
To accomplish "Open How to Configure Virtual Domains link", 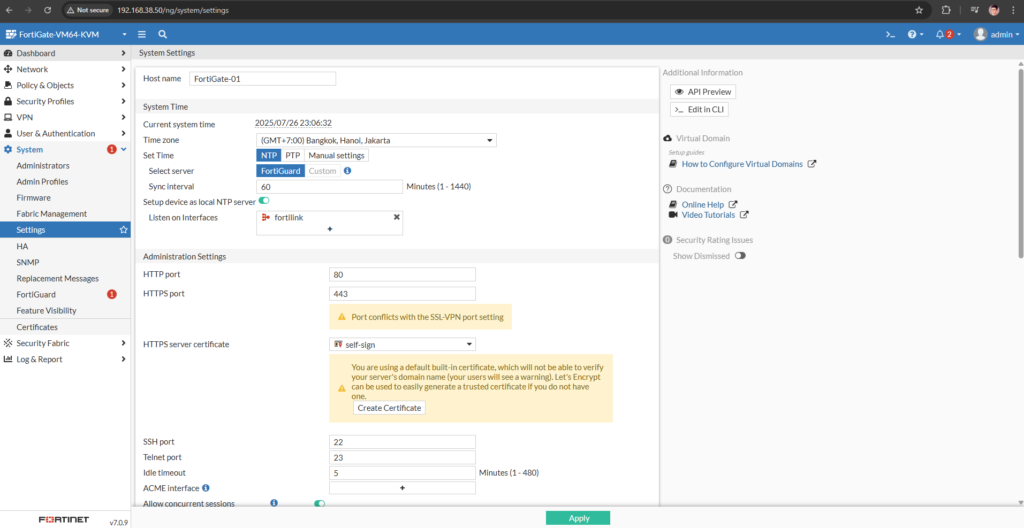I will click(x=742, y=164).
